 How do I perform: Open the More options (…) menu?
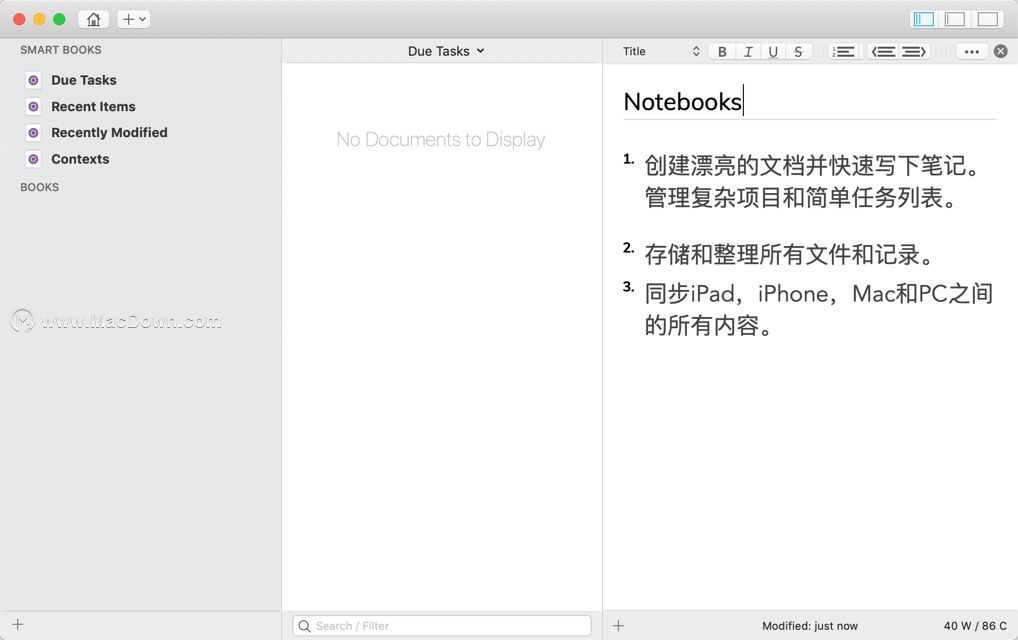[971, 51]
